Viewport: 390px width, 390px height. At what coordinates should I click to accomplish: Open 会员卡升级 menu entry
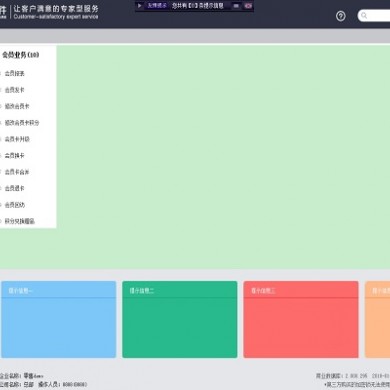(x=17, y=139)
